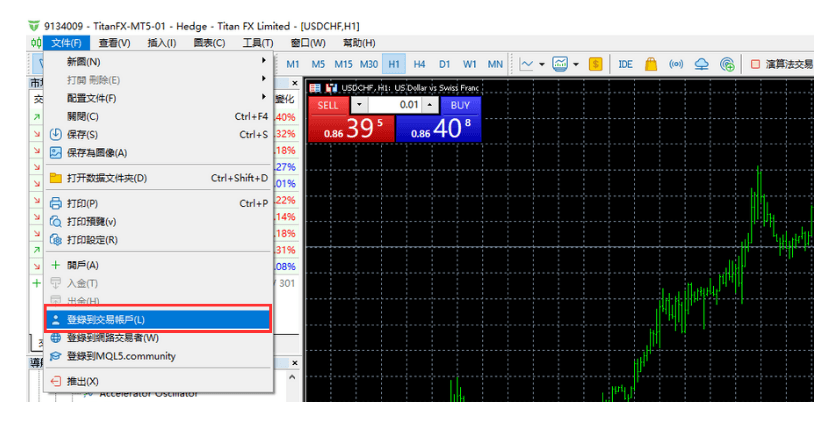Select the H1 timeframe toggle

(x=394, y=64)
